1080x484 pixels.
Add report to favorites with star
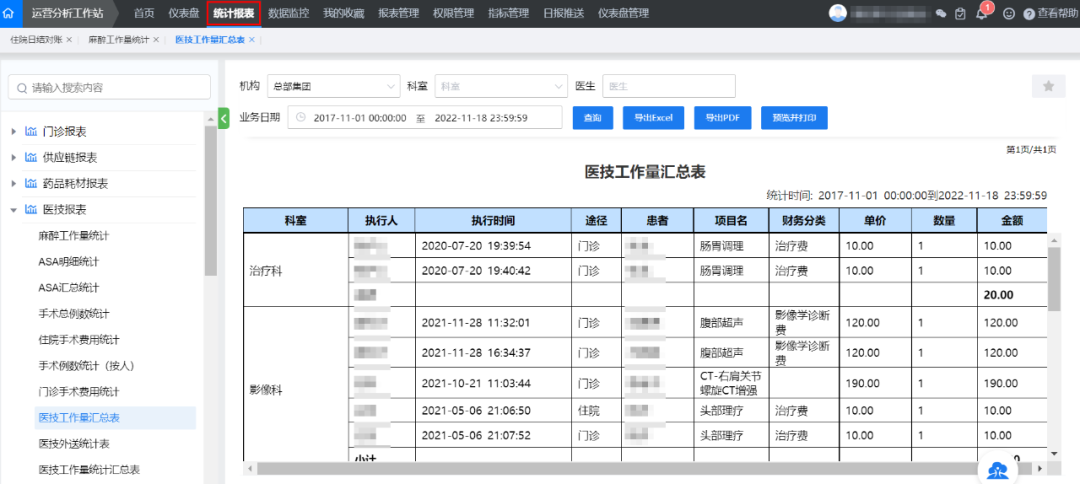pos(1048,86)
